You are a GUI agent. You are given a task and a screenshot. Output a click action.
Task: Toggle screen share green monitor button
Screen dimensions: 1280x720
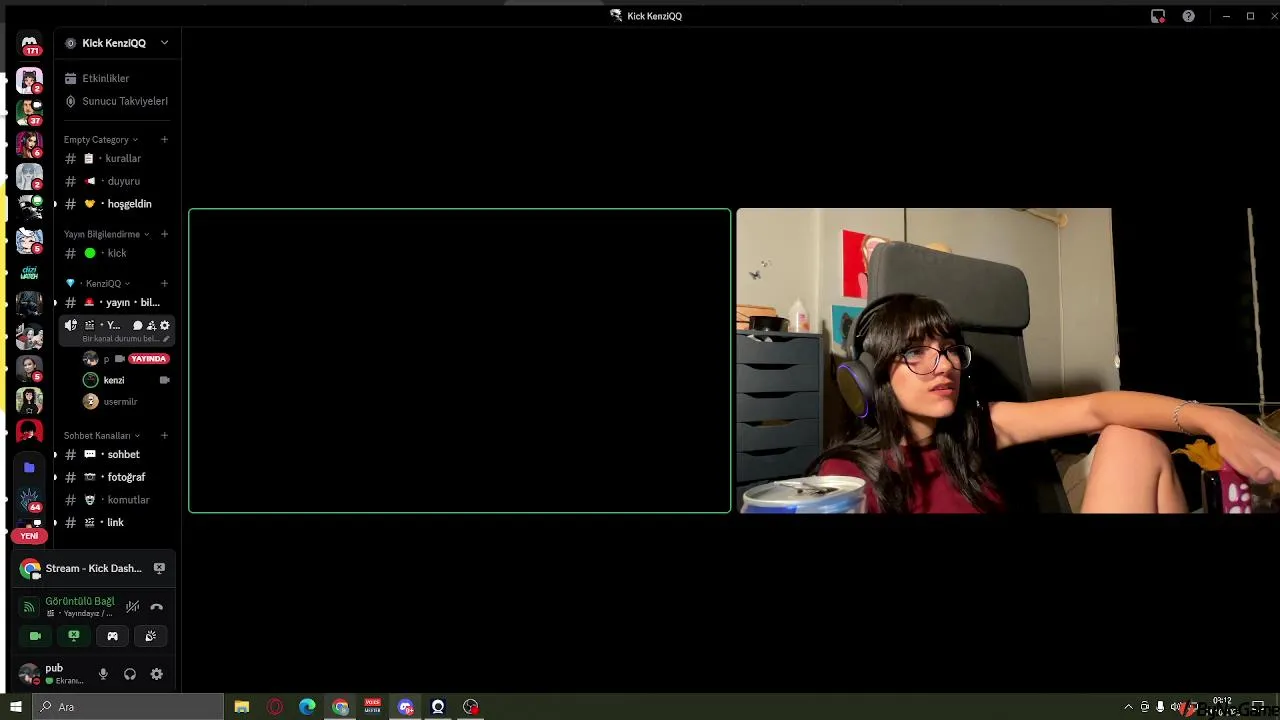click(74, 636)
